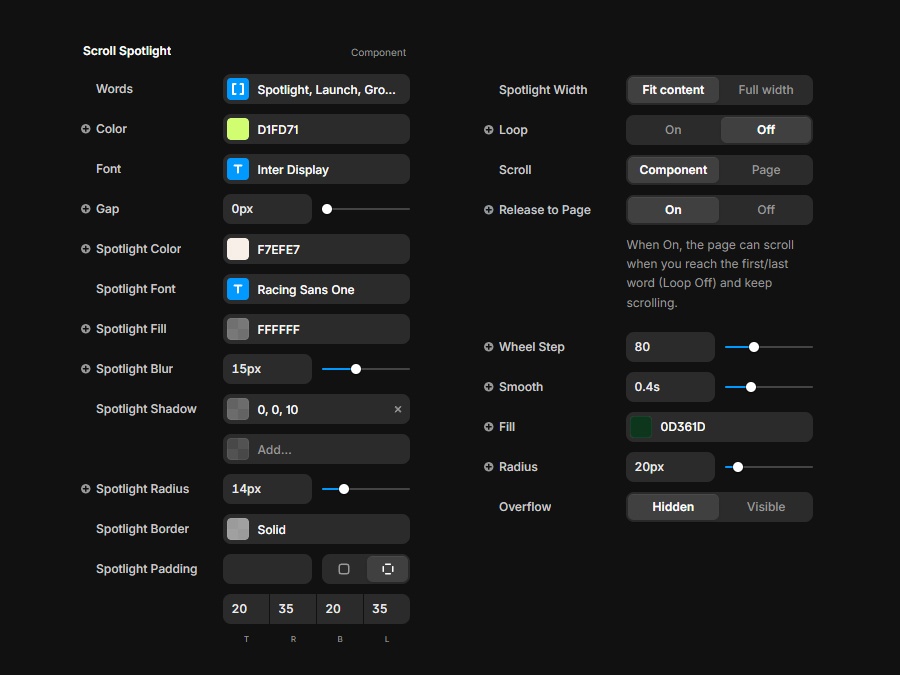Screen dimensions: 900x675
Task: Click the plus icon beside Wheel Step
Action: tap(489, 347)
